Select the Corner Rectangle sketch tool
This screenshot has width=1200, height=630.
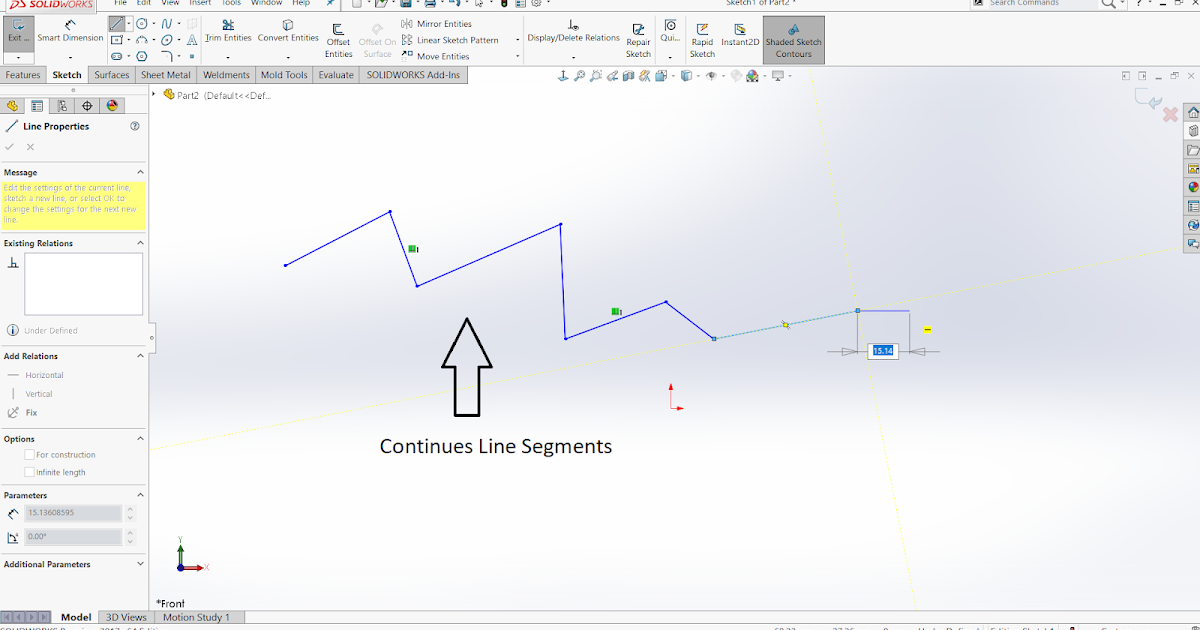click(116, 38)
